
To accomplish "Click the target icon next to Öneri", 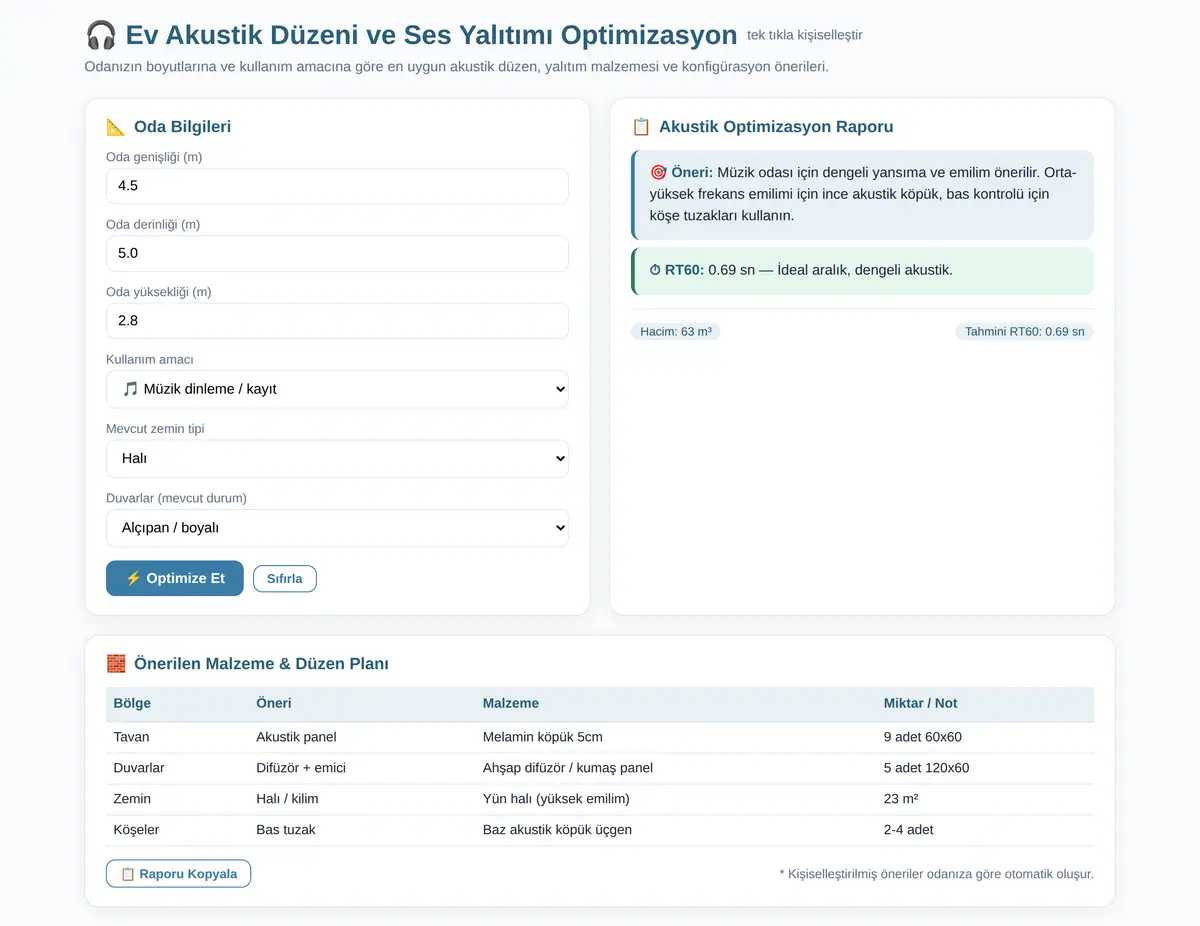I will 658,172.
